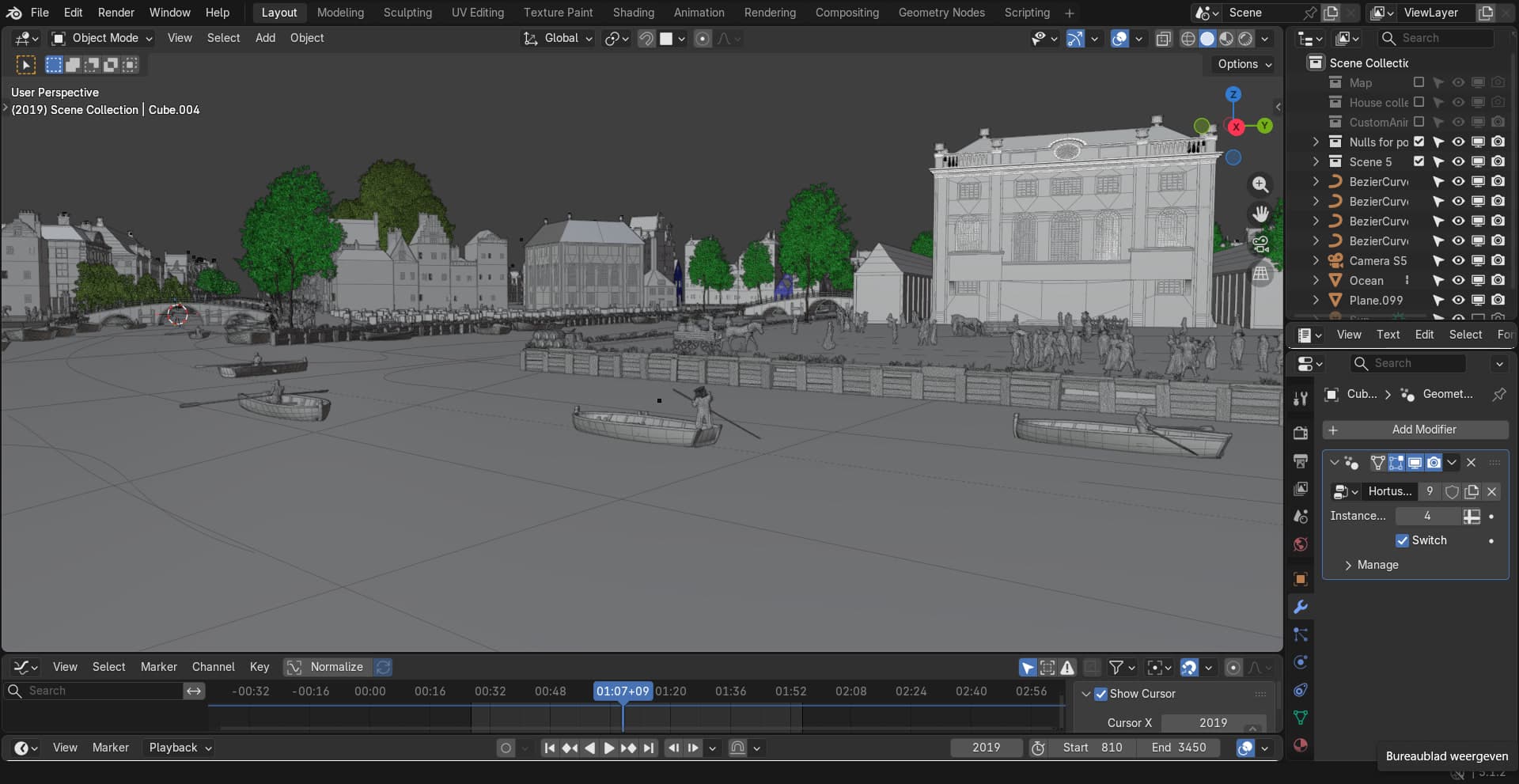This screenshot has width=1519, height=784.
Task: Open the Key menu in graph editor
Action: (x=259, y=667)
